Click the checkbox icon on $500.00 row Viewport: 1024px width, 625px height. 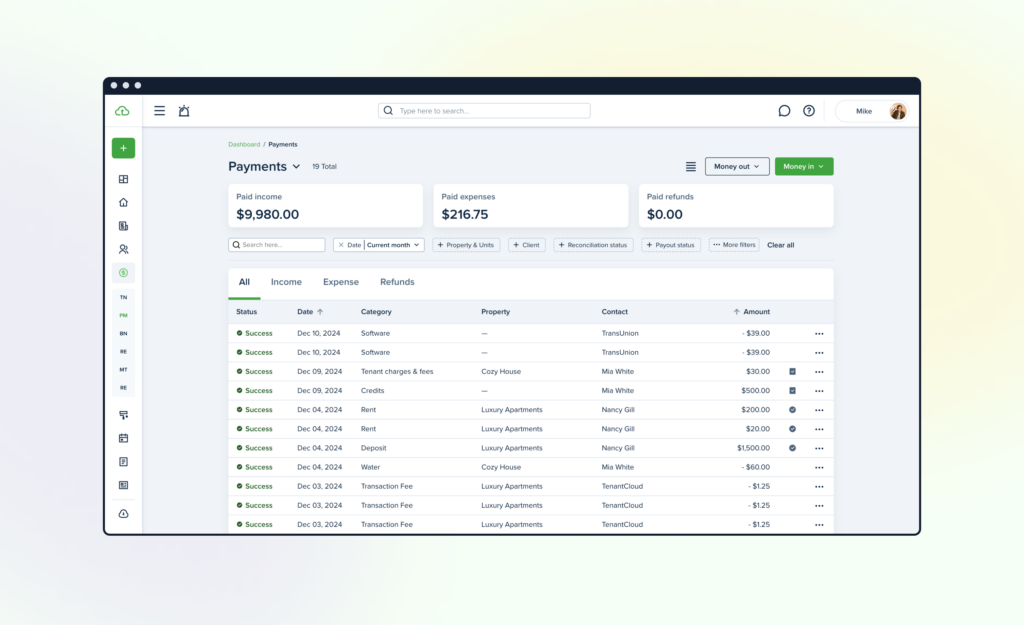792,391
